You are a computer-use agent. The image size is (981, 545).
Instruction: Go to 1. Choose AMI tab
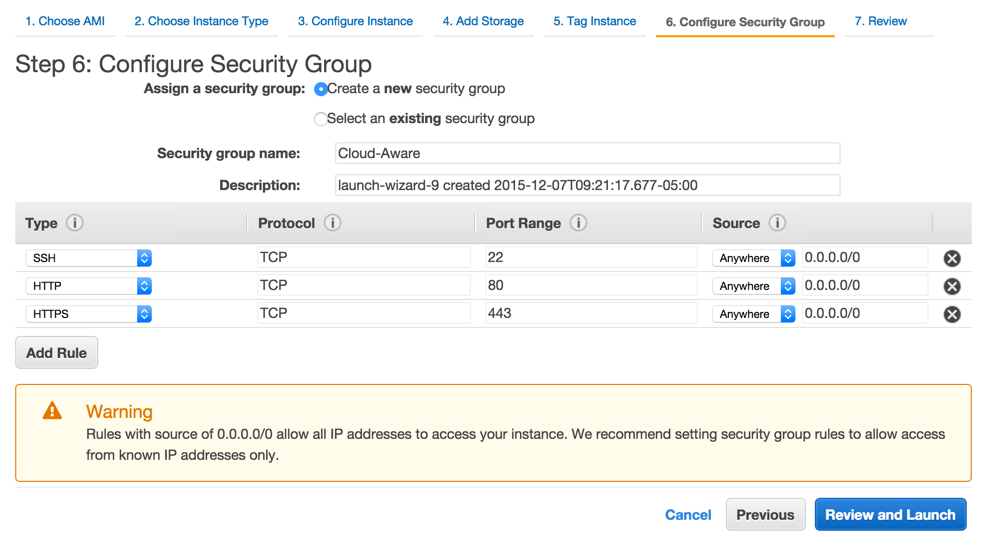click(65, 21)
